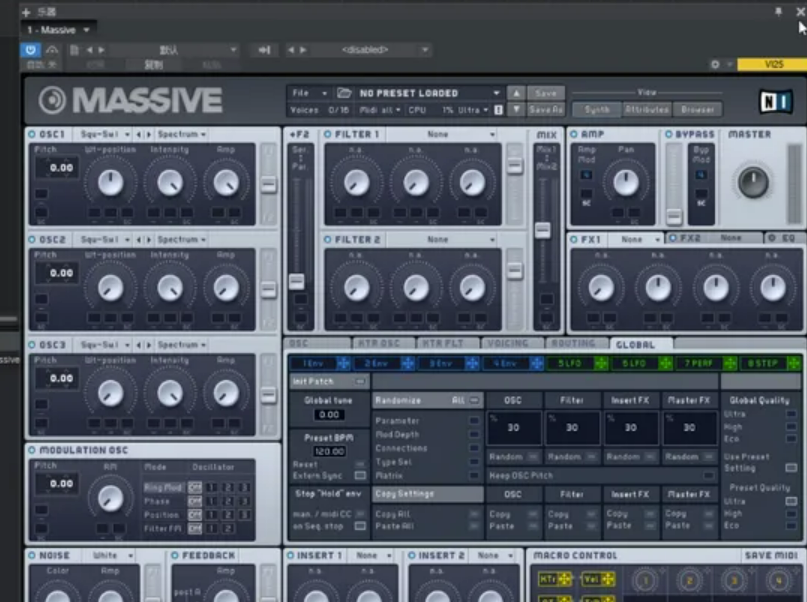
Task: Select previous wavetable with OSC2 left arrow
Action: 138,240
